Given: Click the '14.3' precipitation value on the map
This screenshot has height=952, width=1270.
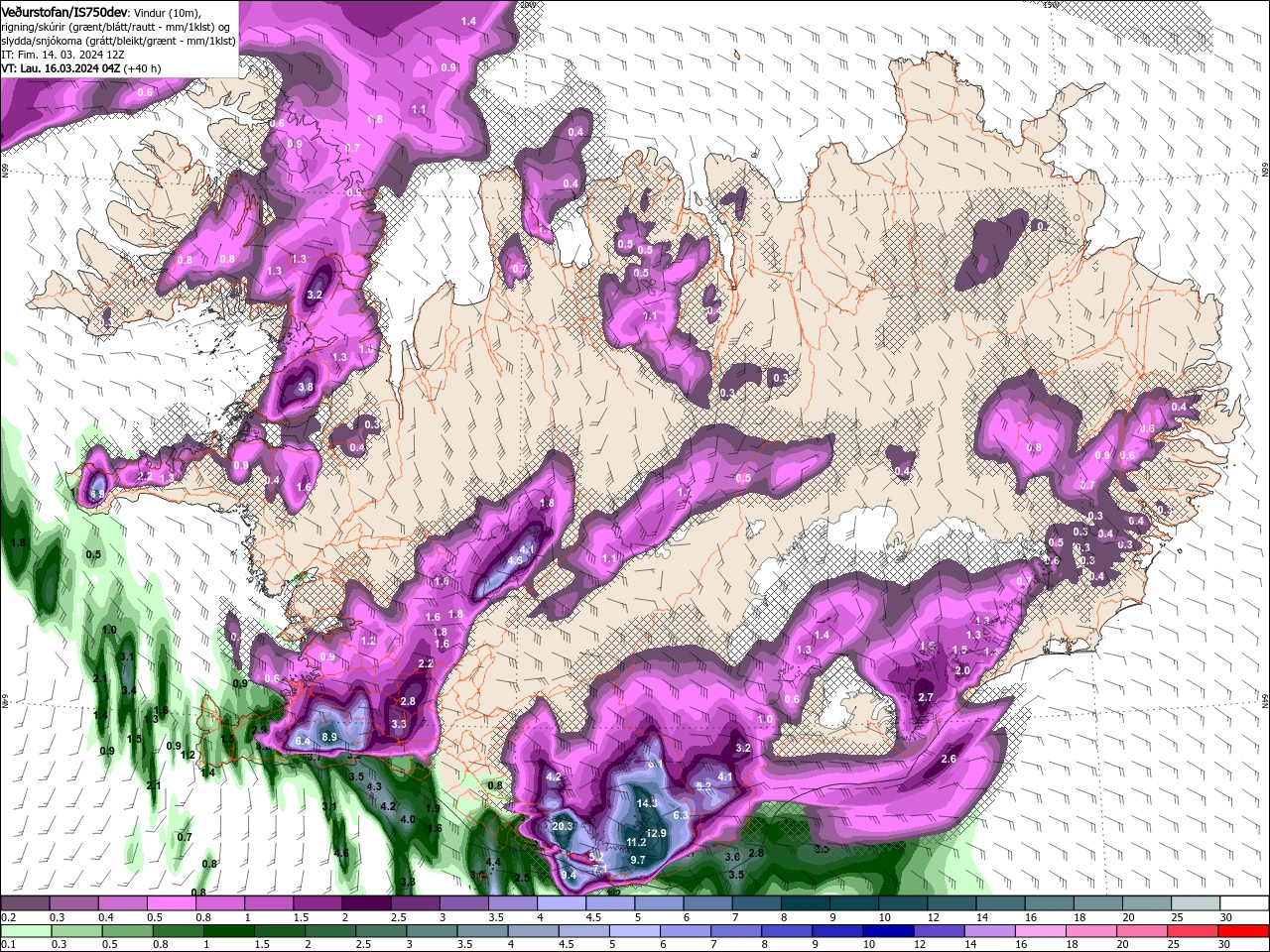Looking at the screenshot, I should 647,803.
